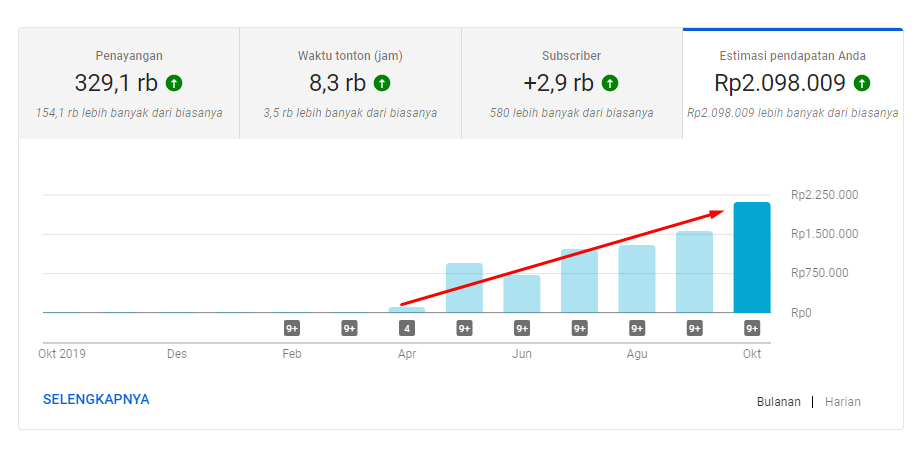
Task: Click green up arrow beside 8,3 rb
Action: tap(381, 83)
